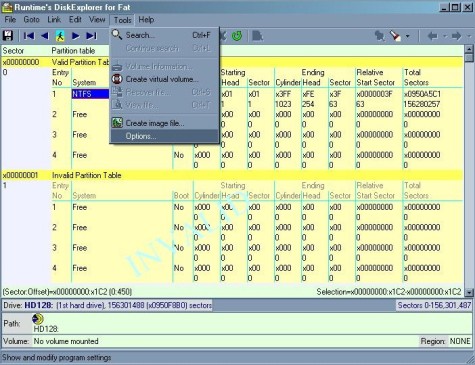Click the vertical scrollbar thumb

pyautogui.click(x=469, y=58)
